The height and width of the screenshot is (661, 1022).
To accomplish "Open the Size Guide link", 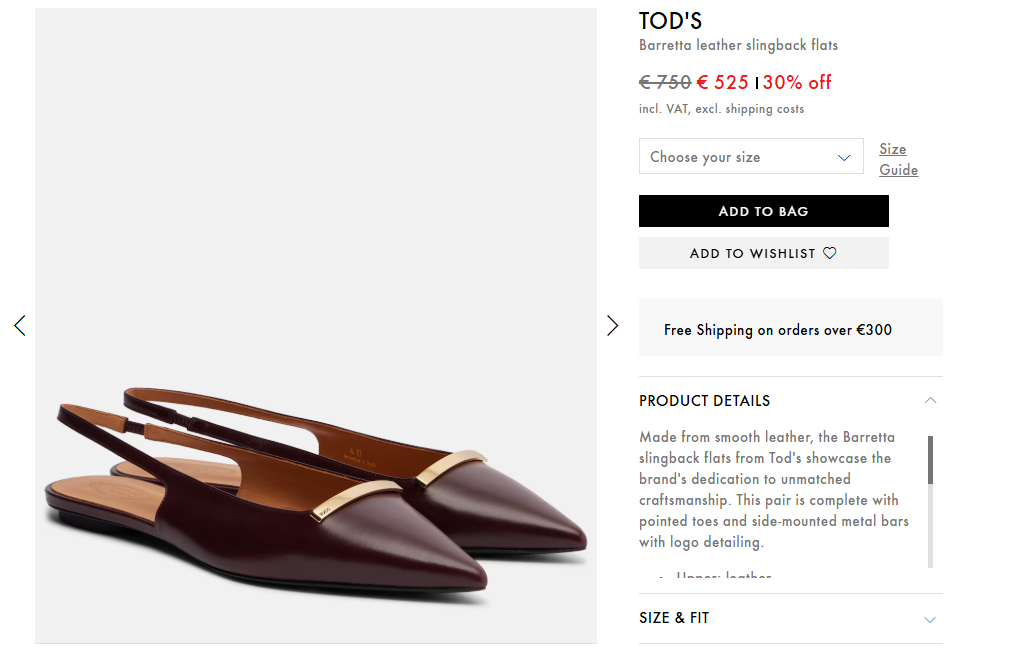I will click(x=897, y=159).
